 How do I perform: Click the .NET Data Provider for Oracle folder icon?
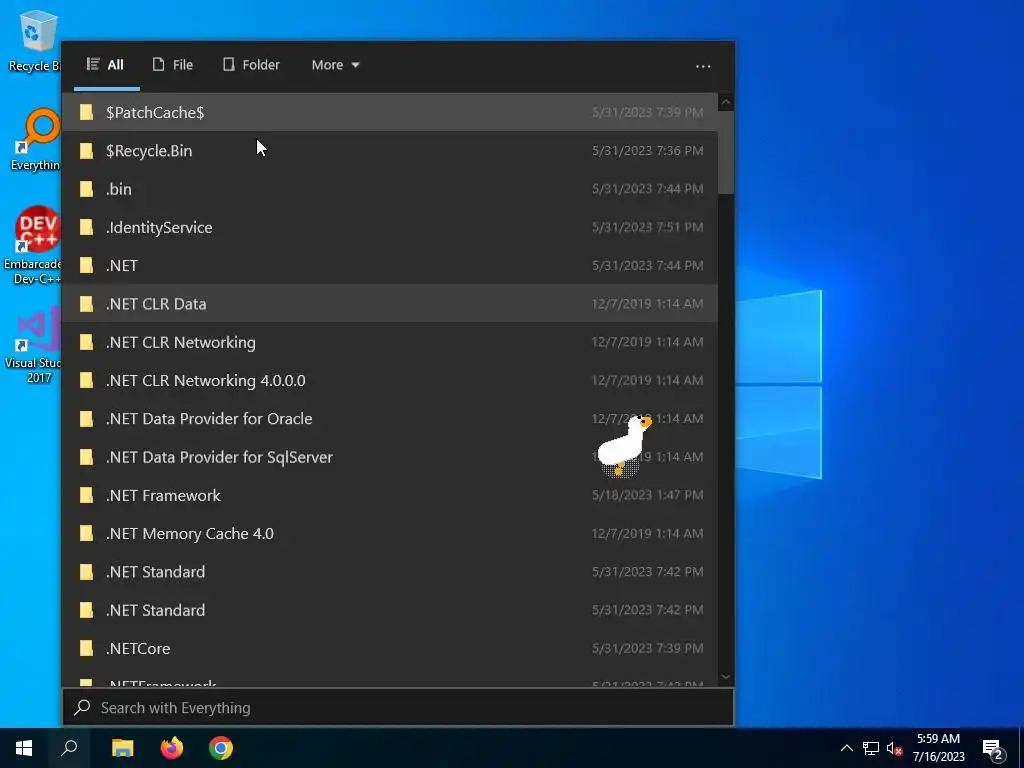pos(86,419)
